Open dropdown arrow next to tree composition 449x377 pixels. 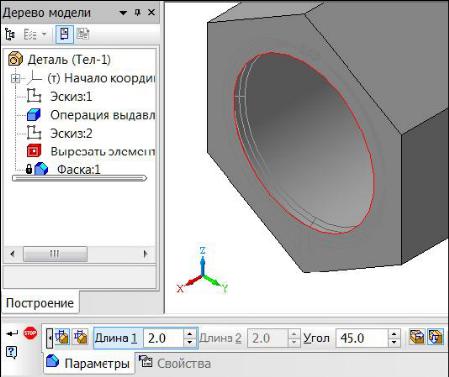point(44,34)
